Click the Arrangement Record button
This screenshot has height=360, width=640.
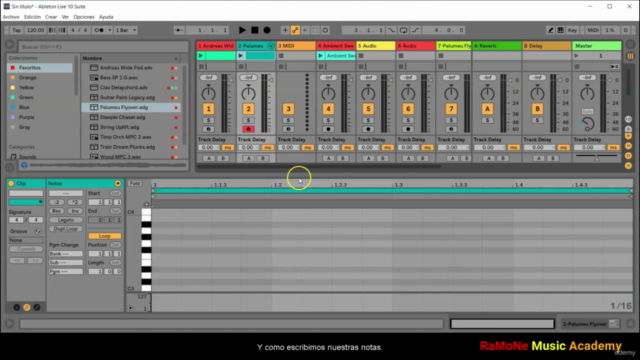(x=267, y=30)
